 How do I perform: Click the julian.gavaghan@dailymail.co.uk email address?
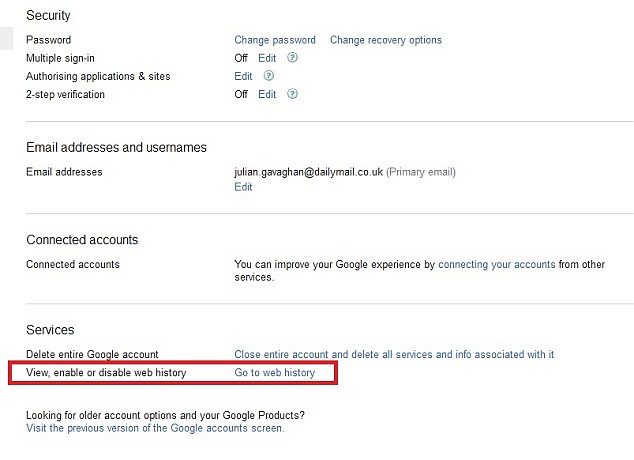308,172
